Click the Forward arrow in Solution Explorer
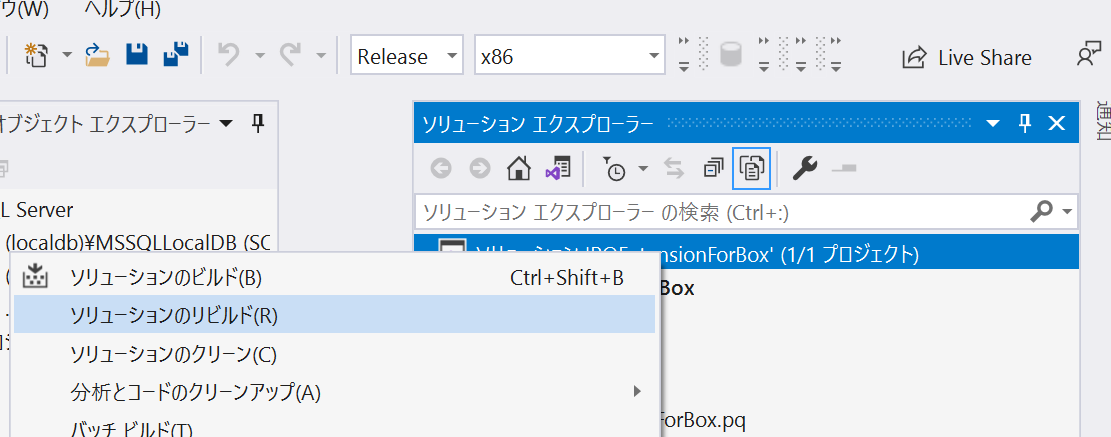 pyautogui.click(x=480, y=169)
